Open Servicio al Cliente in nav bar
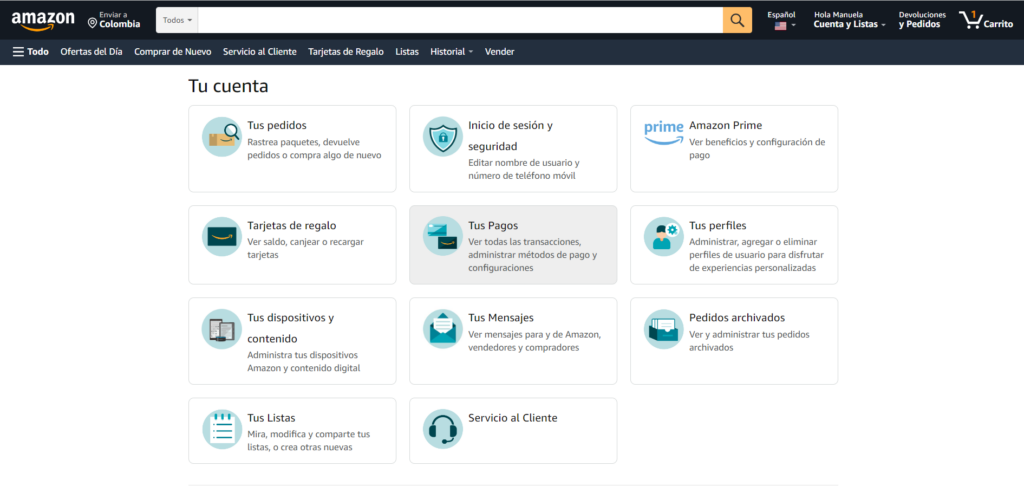1024x486 pixels. [259, 52]
